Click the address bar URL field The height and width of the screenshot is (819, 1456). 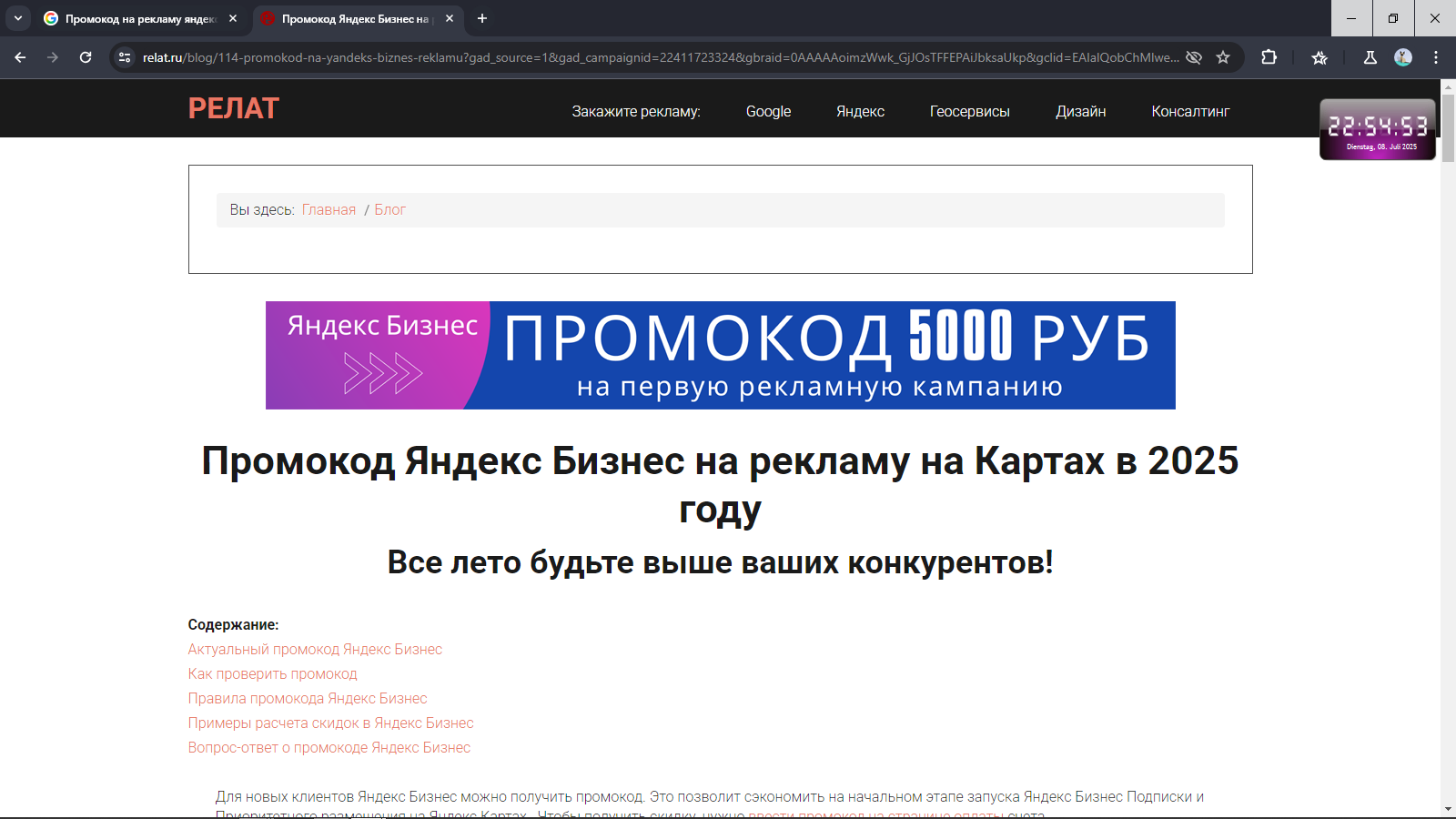point(661,57)
